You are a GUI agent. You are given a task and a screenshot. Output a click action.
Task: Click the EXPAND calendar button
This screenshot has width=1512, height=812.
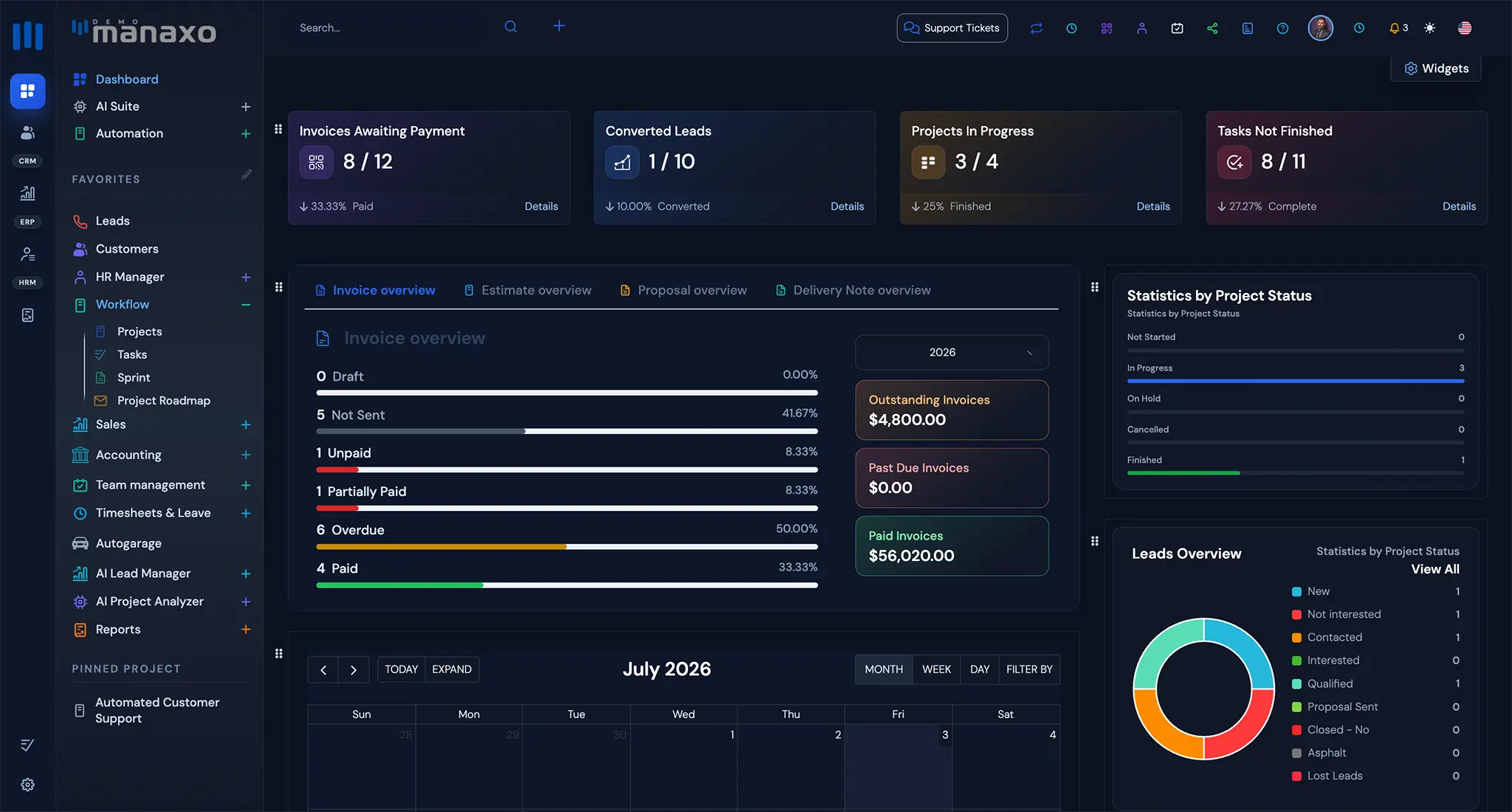[x=452, y=670]
